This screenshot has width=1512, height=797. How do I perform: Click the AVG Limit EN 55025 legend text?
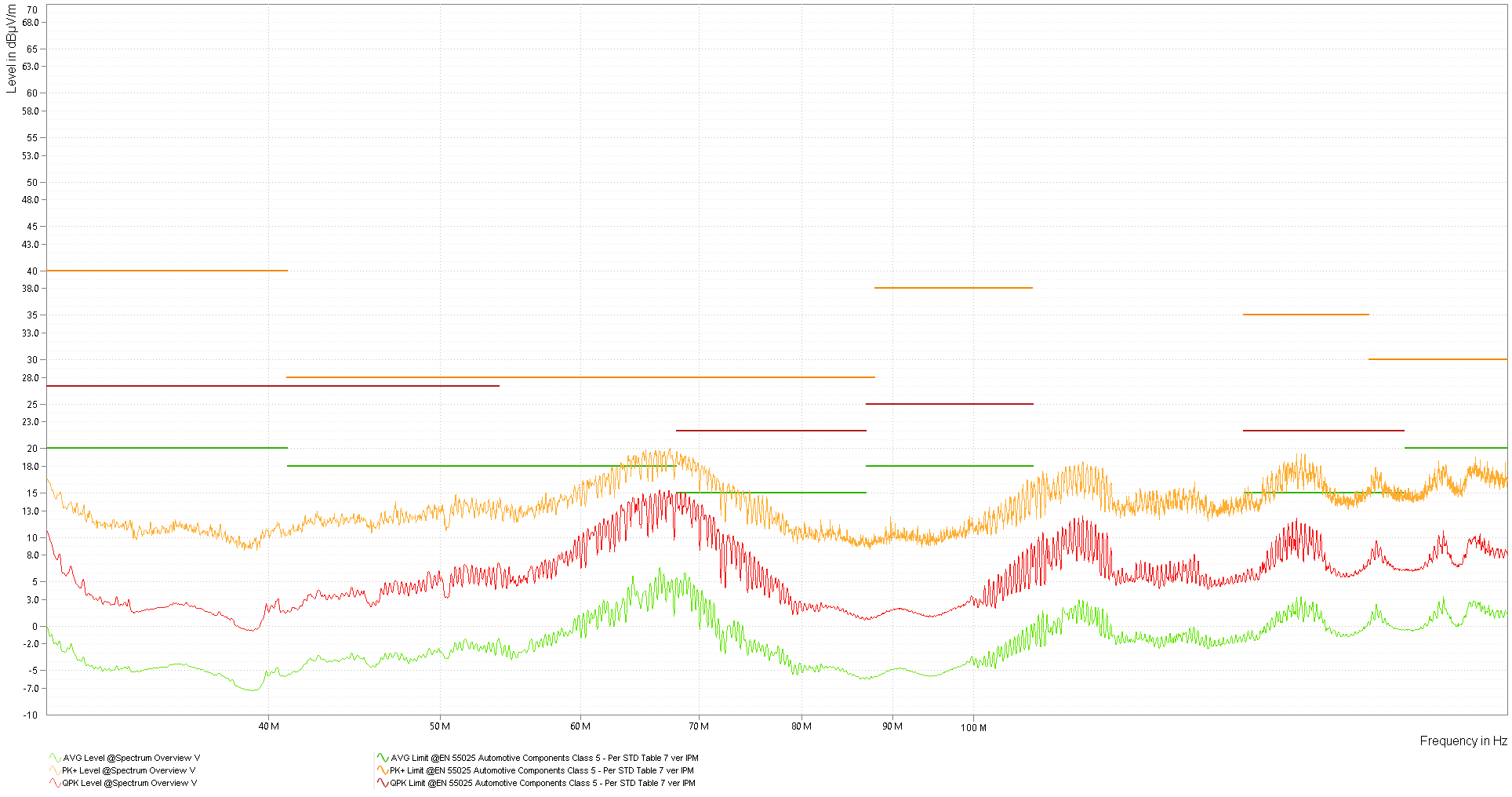tap(544, 758)
